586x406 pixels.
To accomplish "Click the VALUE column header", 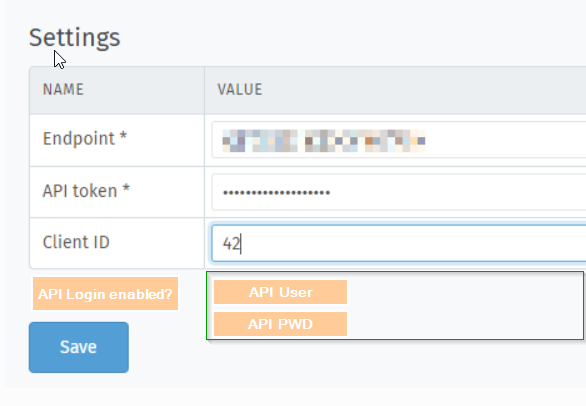I will (x=240, y=90).
